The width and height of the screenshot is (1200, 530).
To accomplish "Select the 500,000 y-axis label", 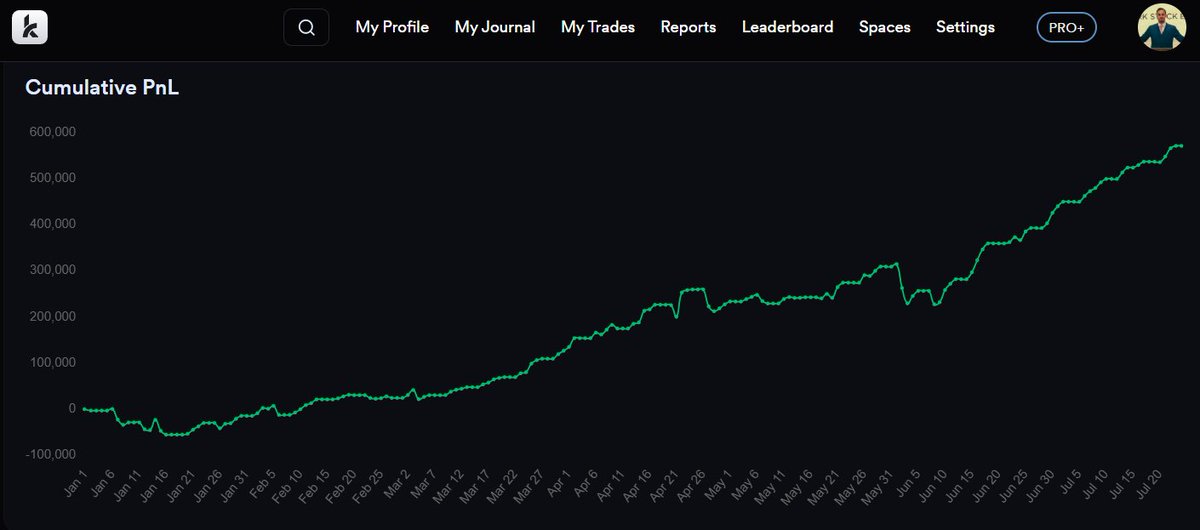I will (x=53, y=178).
